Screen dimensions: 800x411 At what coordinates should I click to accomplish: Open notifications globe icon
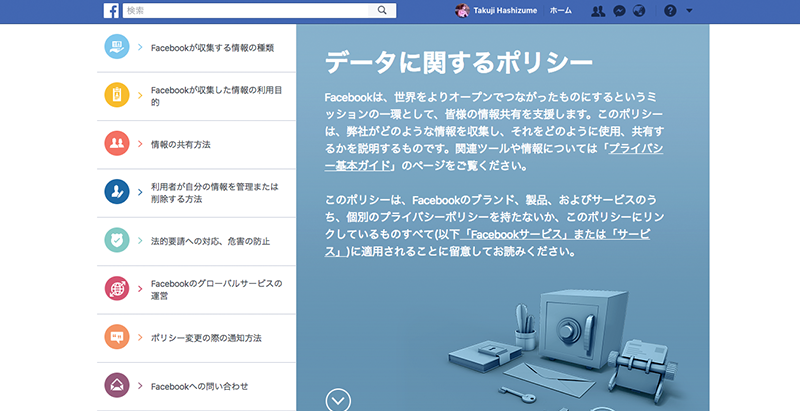click(x=639, y=11)
